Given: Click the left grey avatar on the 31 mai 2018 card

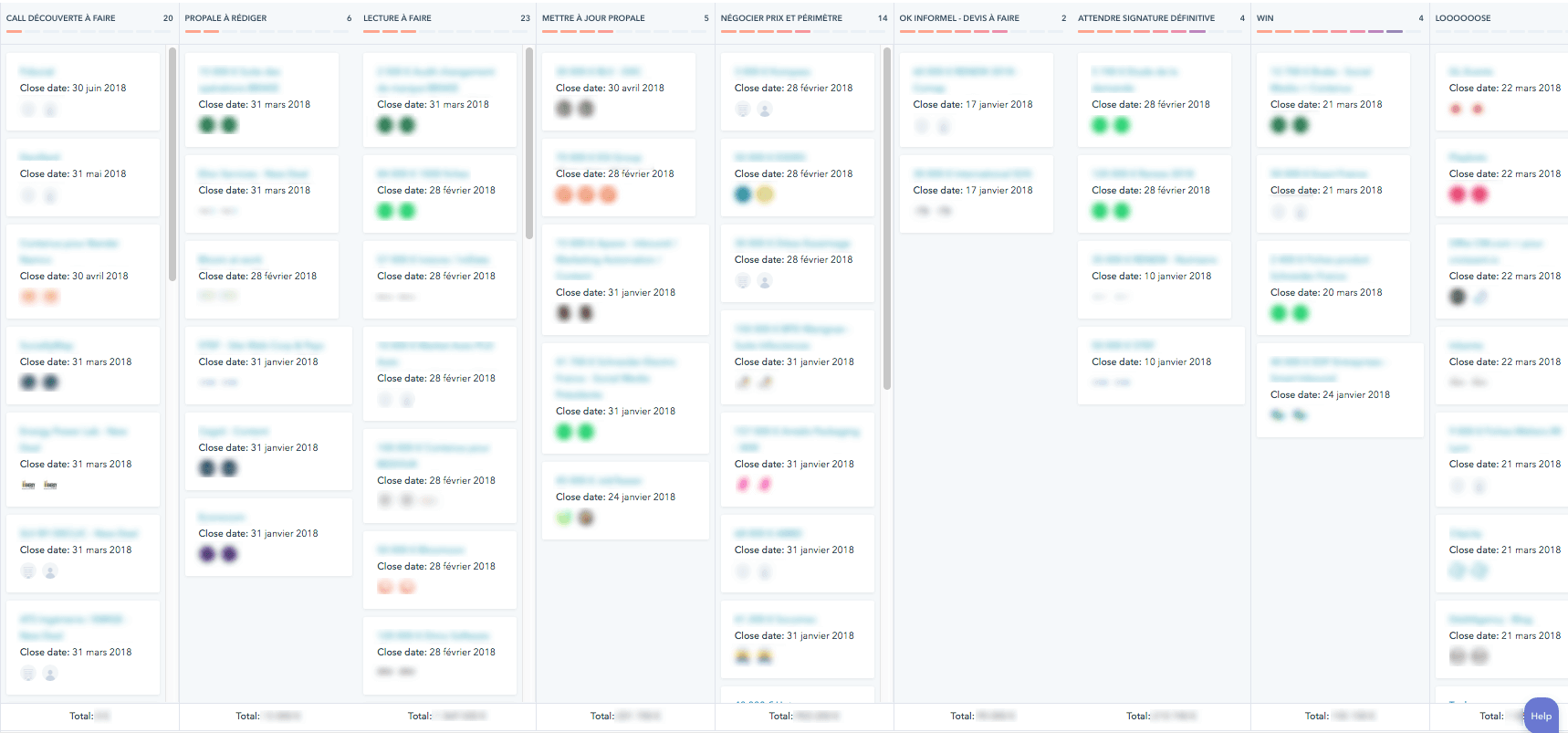Looking at the screenshot, I should (28, 194).
